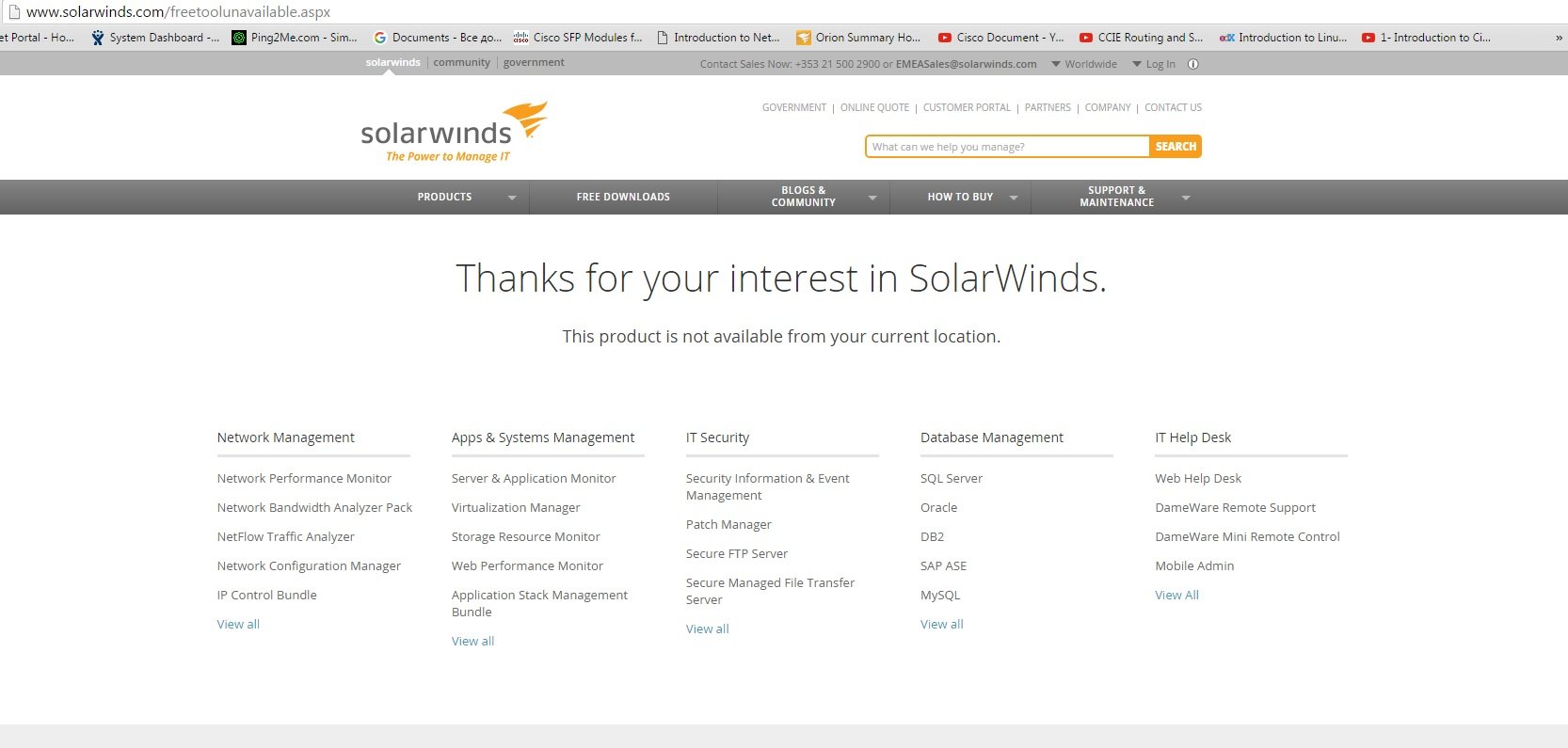Open the Blogs & Community menu

(803, 196)
